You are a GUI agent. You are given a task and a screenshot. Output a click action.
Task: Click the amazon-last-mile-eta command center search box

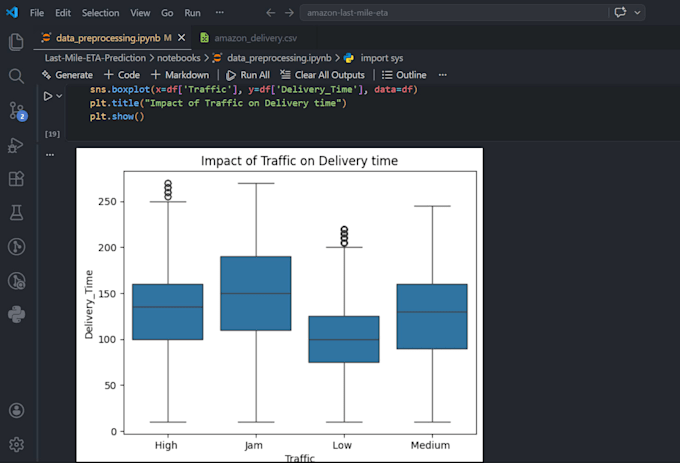(x=454, y=13)
